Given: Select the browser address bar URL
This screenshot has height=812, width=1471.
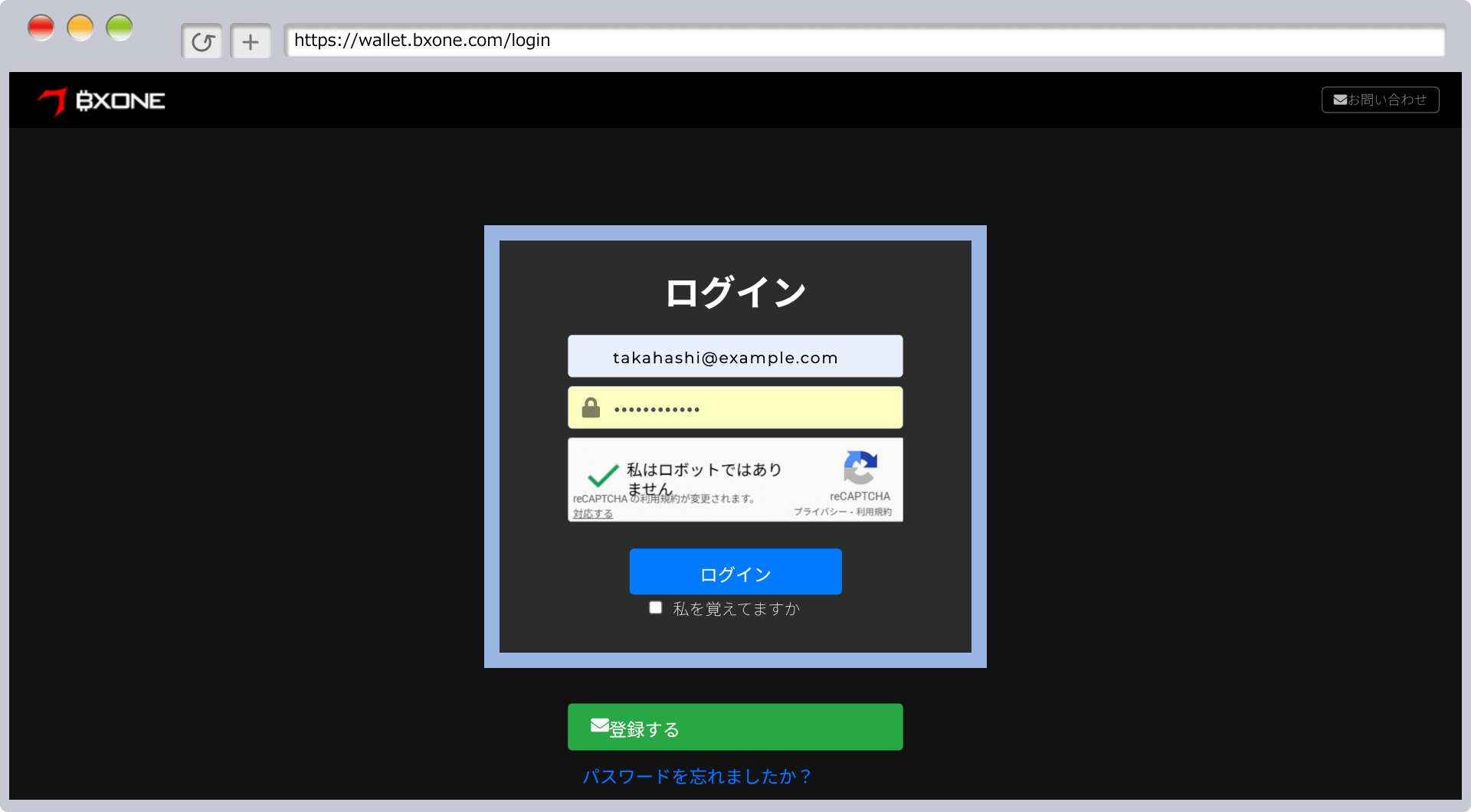Looking at the screenshot, I should point(422,40).
